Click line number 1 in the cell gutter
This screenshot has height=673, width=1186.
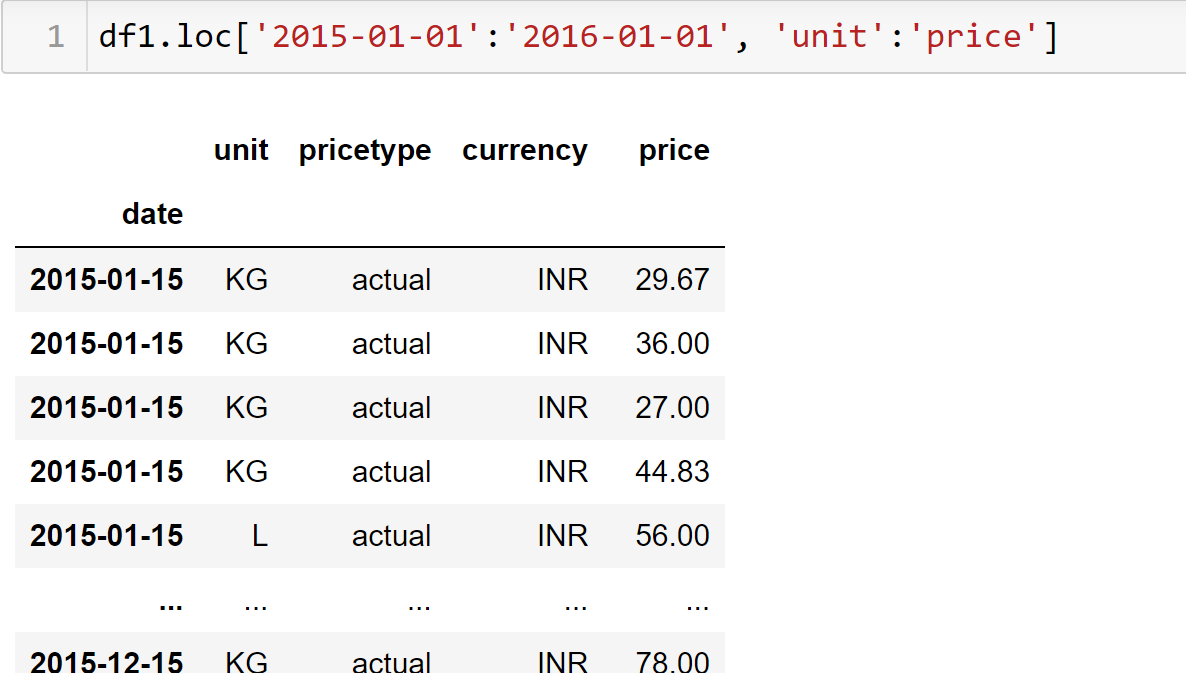[x=55, y=38]
